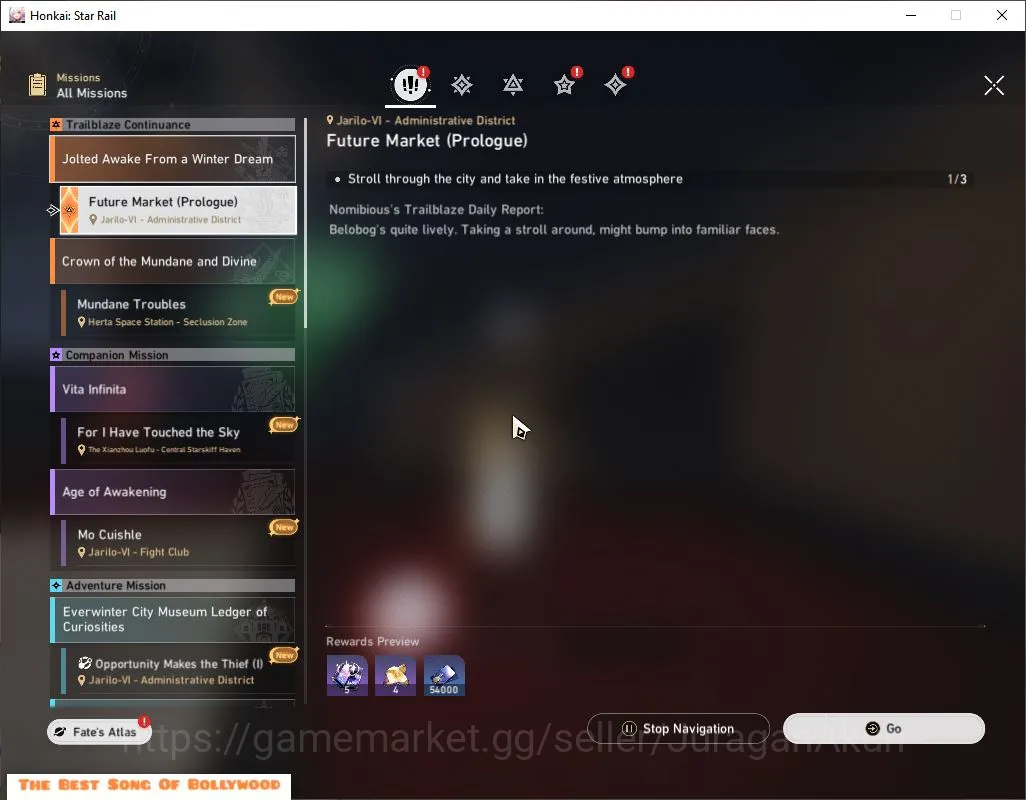1026x800 pixels.
Task: Collapse the Age of Awakening group
Action: click(173, 492)
